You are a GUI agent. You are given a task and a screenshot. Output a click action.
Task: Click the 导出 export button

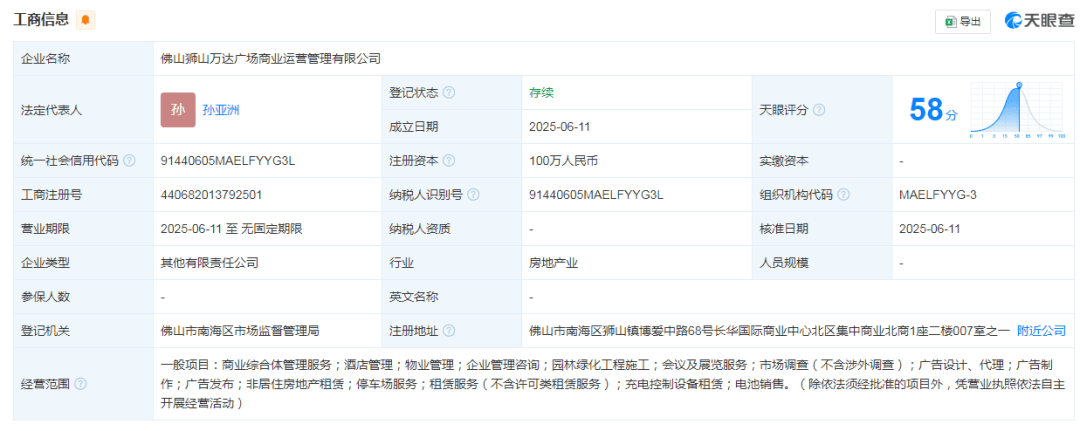coord(962,21)
